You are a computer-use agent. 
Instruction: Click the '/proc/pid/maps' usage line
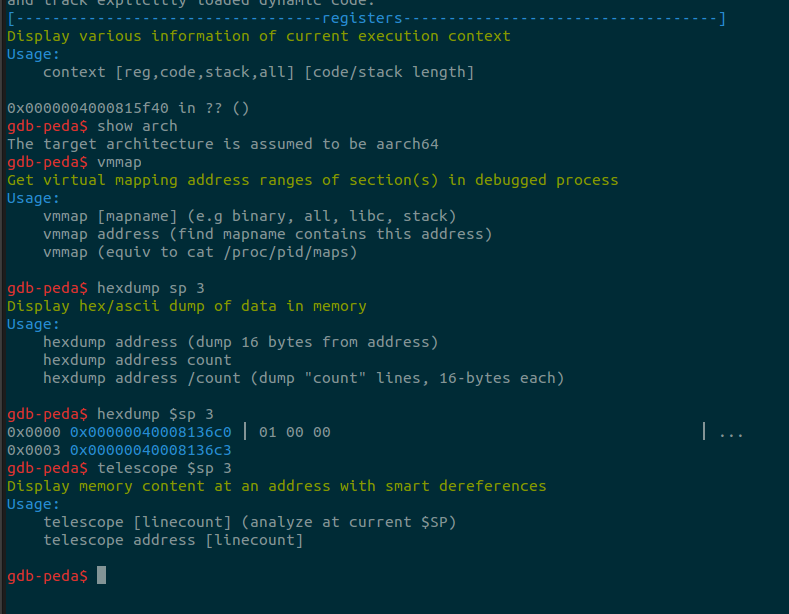click(200, 252)
